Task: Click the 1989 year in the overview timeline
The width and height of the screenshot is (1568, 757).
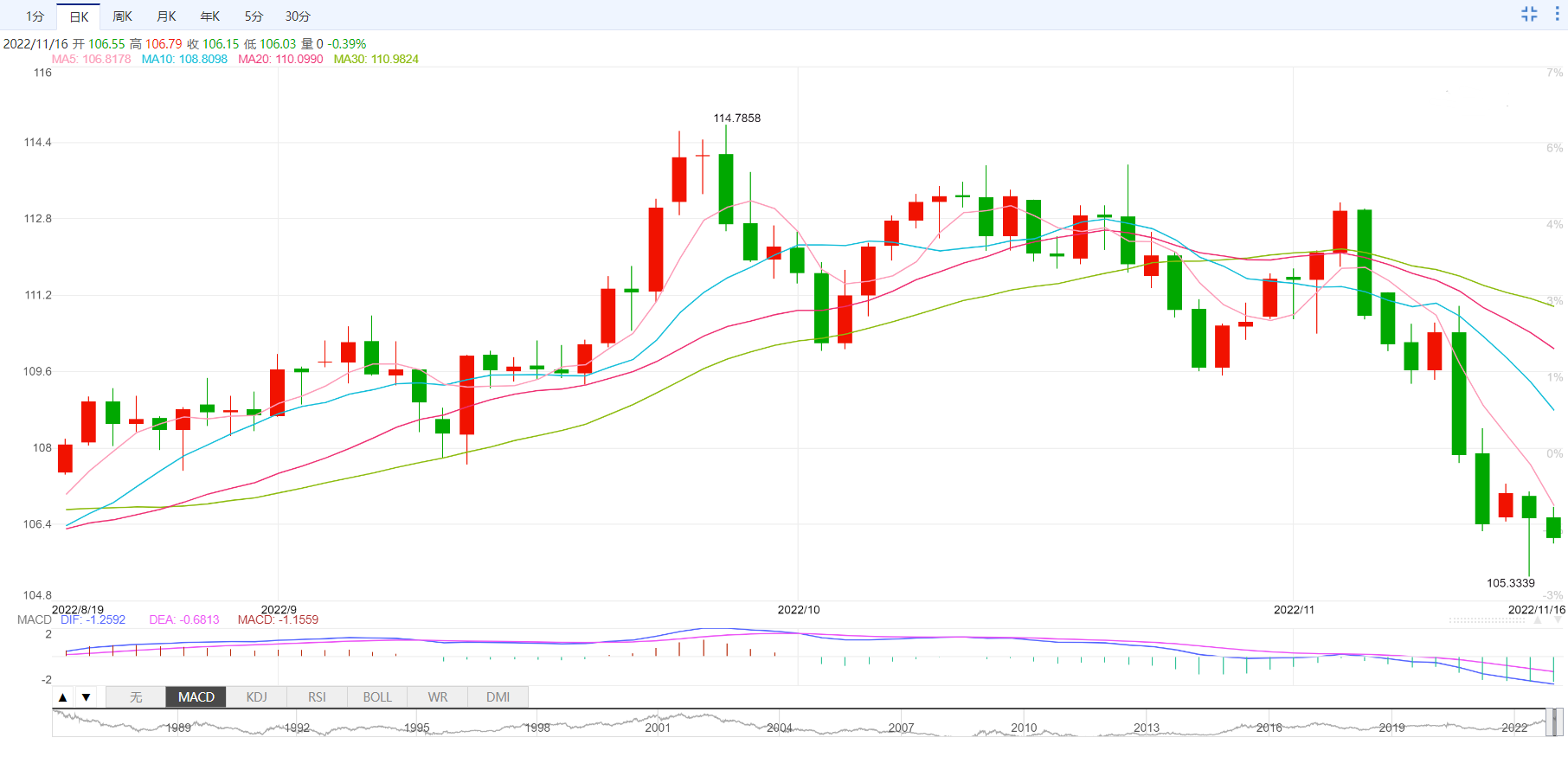Action: click(178, 728)
